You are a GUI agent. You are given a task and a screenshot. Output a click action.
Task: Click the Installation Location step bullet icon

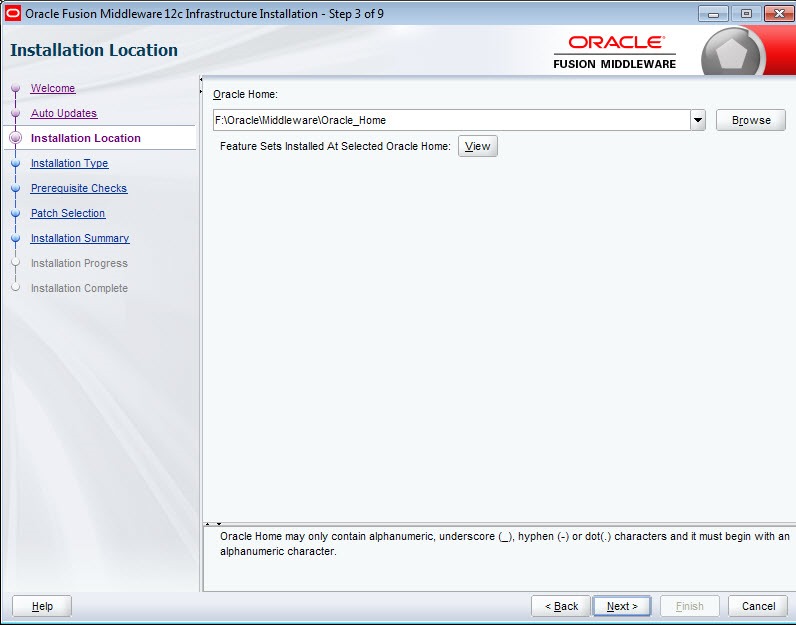tap(16, 138)
